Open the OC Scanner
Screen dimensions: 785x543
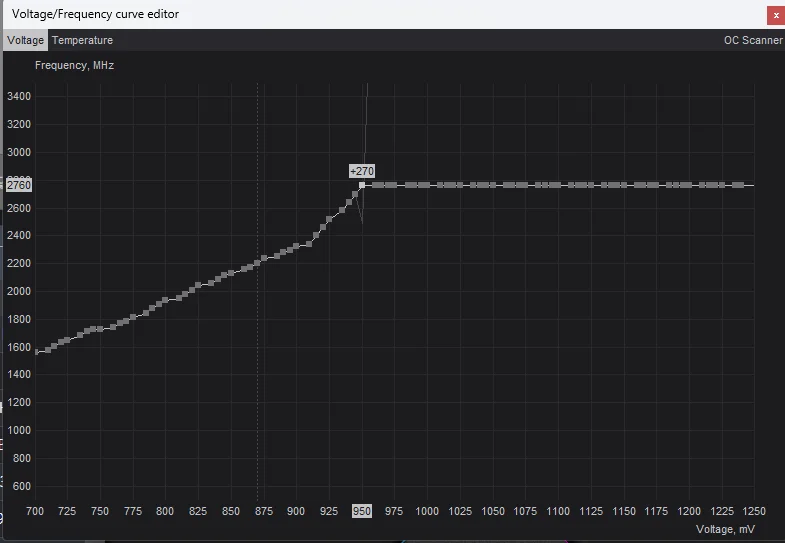pos(753,40)
